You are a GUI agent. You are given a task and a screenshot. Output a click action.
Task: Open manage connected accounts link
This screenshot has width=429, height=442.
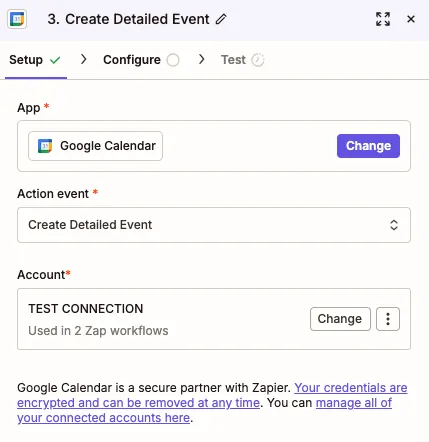pyautogui.click(x=204, y=410)
